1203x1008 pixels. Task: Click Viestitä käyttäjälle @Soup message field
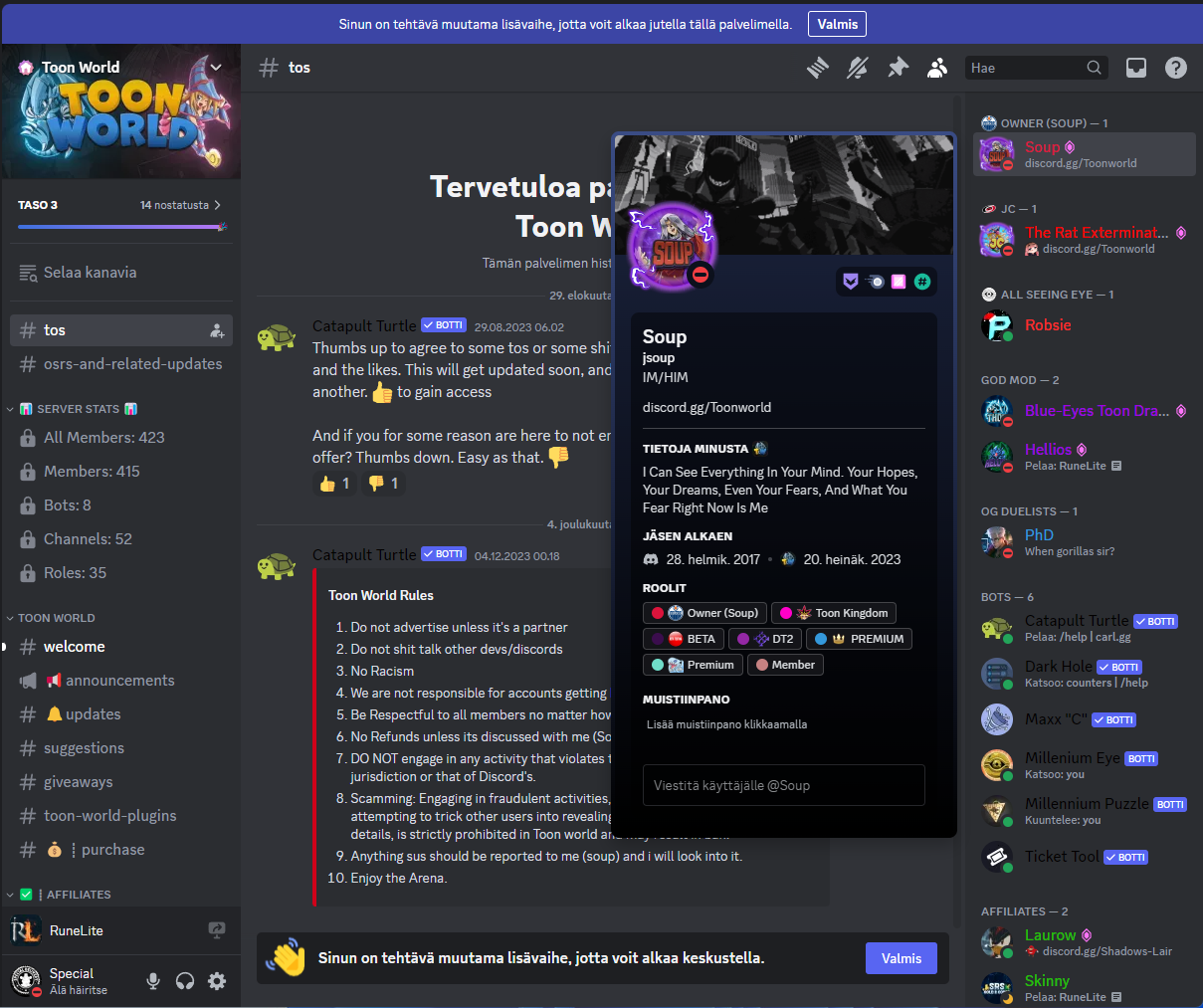click(784, 785)
